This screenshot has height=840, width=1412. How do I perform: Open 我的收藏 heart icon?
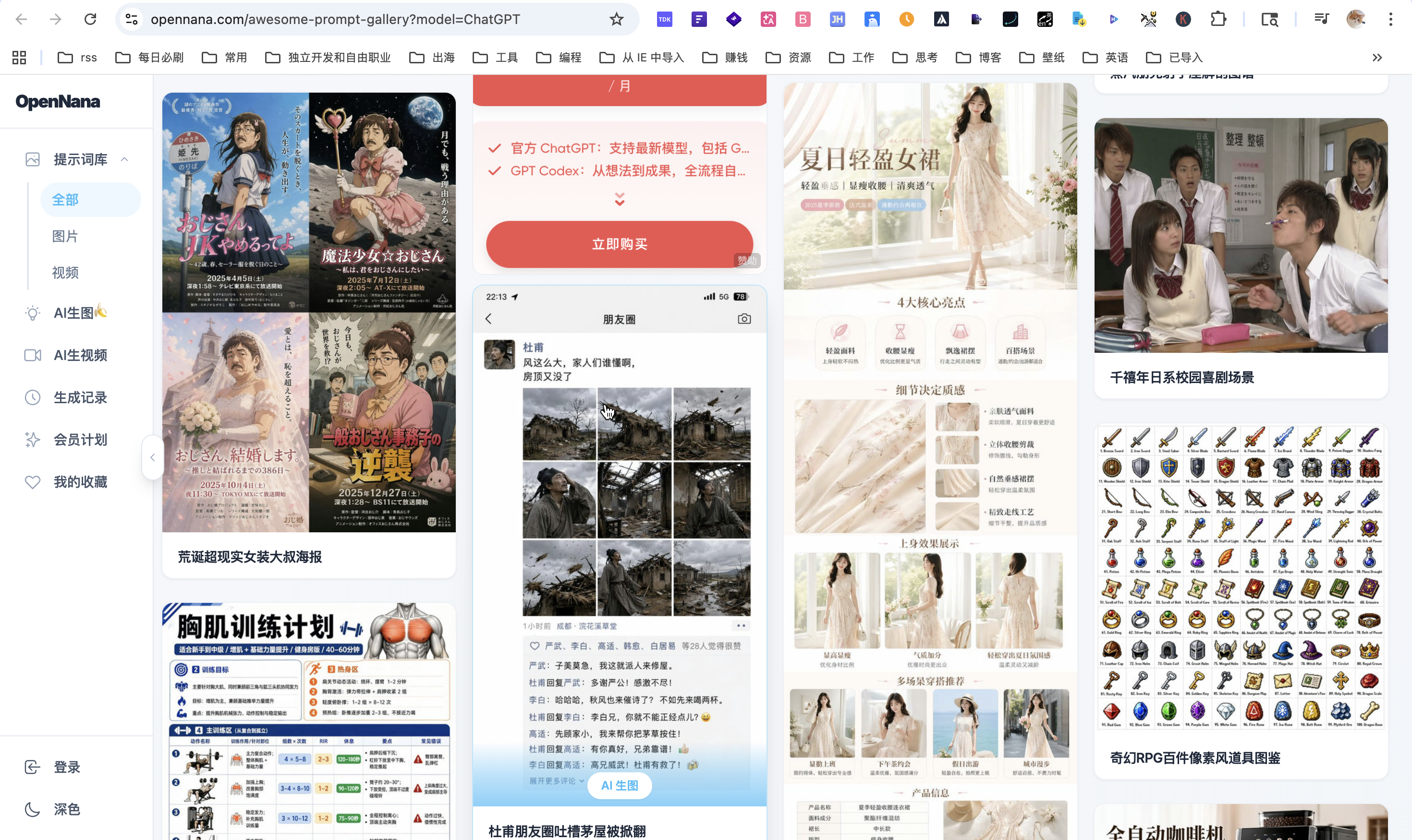click(33, 482)
